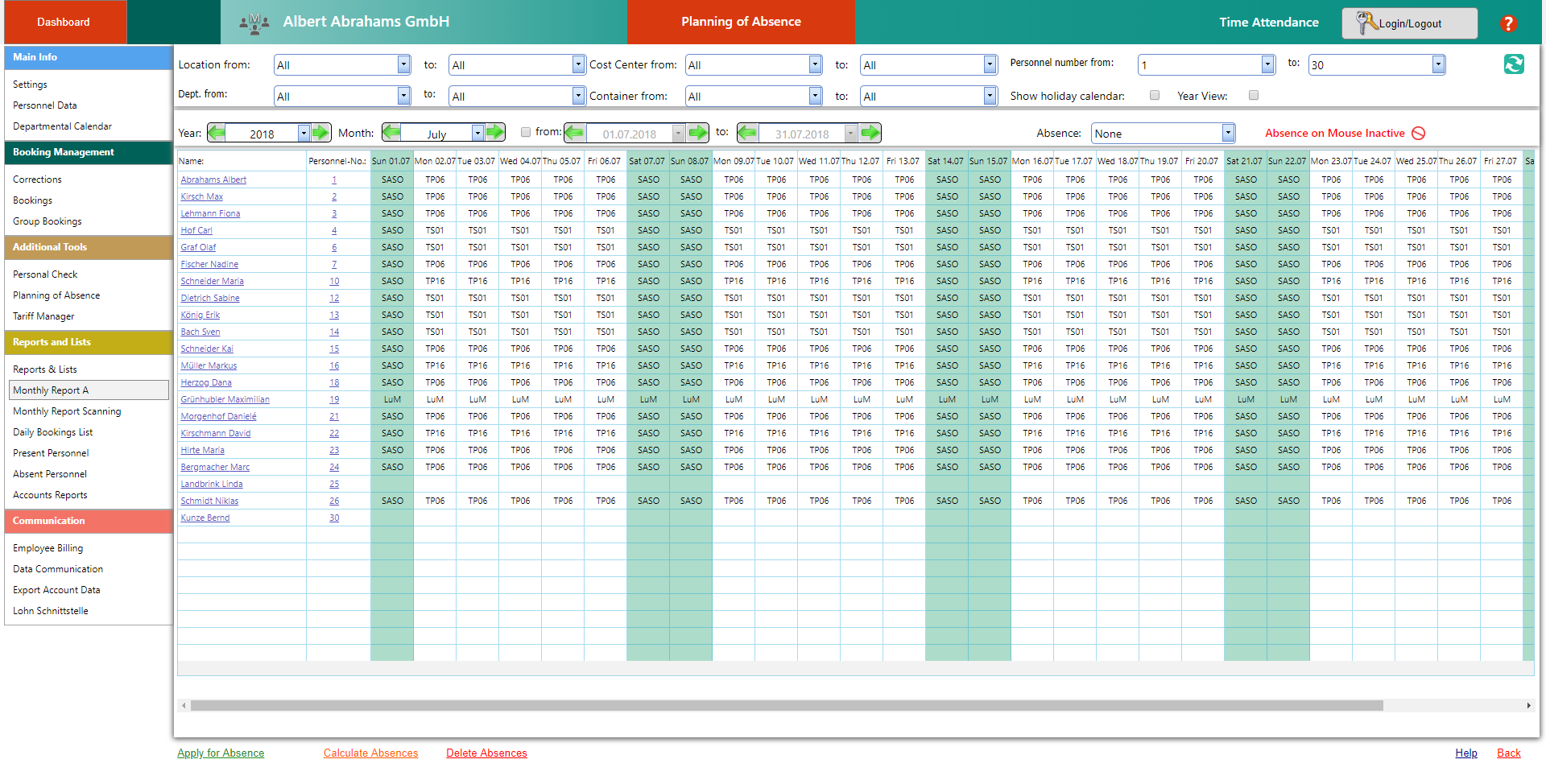Click the horizontal scrollbar thumb
Image resolution: width=1546 pixels, height=784 pixels.
tap(787, 706)
